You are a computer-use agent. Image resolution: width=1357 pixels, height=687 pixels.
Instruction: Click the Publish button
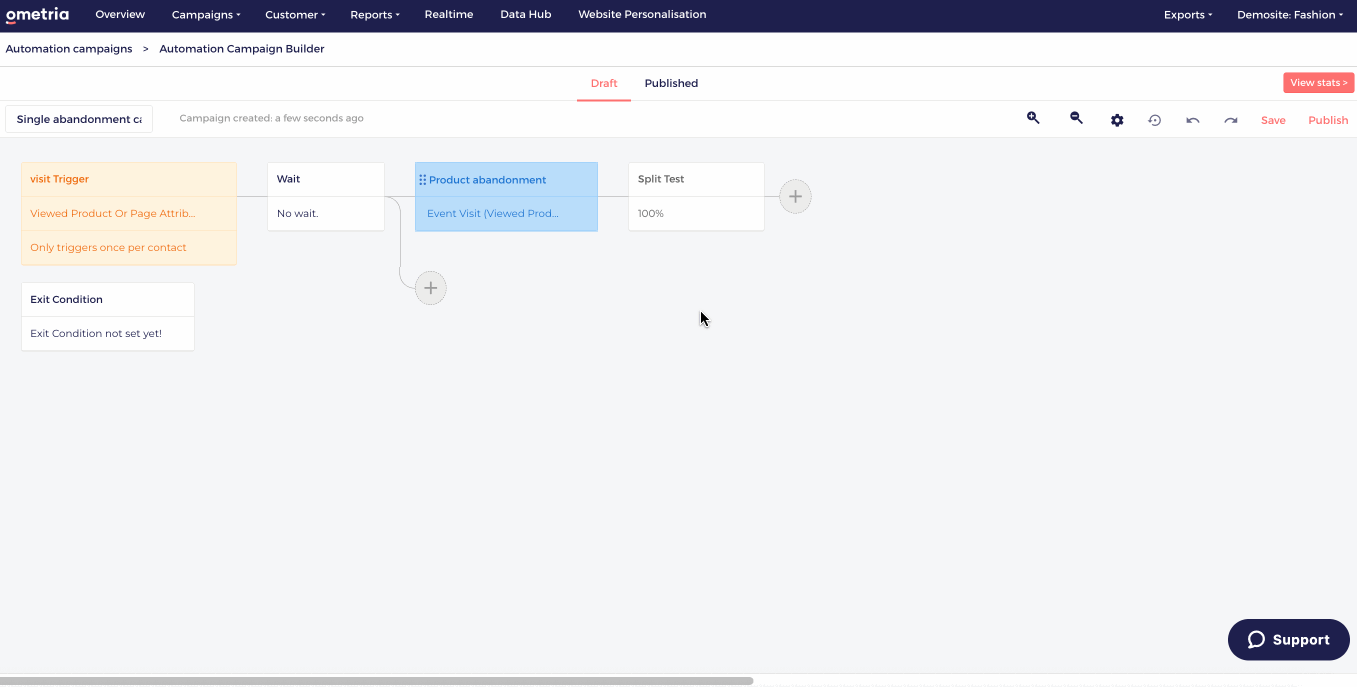tap(1328, 120)
